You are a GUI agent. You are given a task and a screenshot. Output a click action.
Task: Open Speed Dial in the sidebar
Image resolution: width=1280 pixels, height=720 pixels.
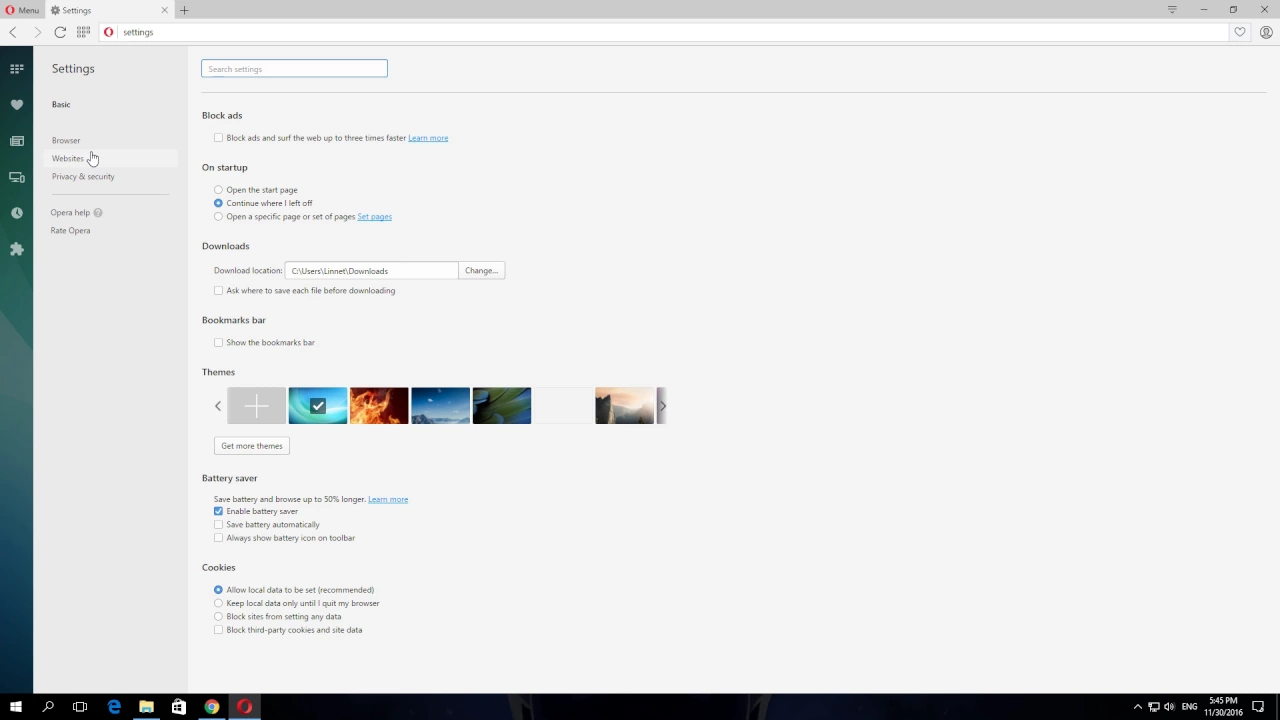click(17, 69)
